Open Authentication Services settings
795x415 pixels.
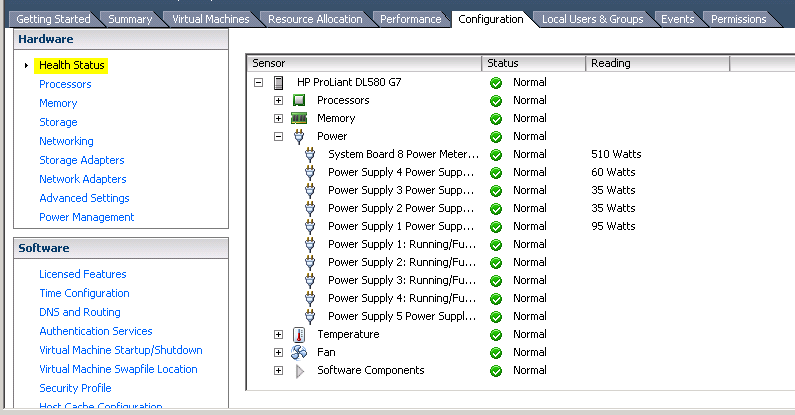pyautogui.click(x=96, y=331)
